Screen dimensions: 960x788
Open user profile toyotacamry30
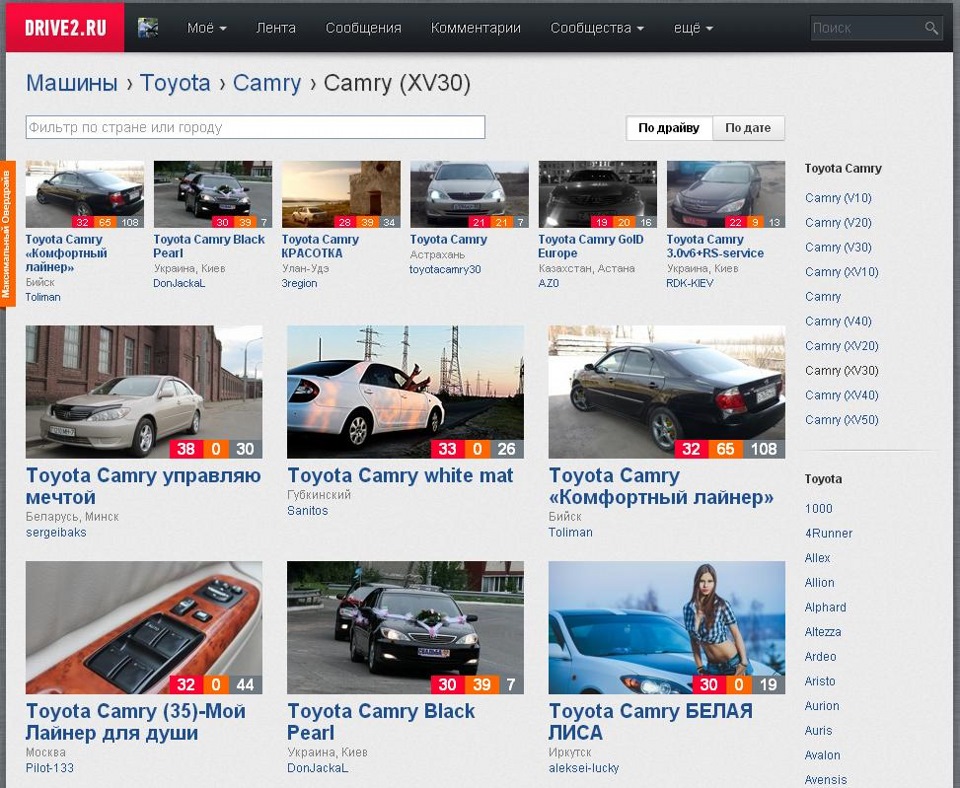446,269
